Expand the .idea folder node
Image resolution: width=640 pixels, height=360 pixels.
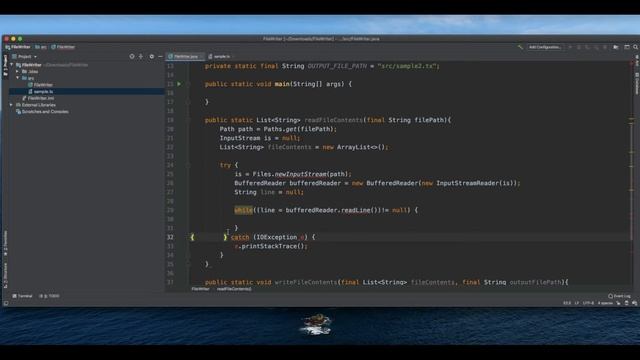[18, 71]
